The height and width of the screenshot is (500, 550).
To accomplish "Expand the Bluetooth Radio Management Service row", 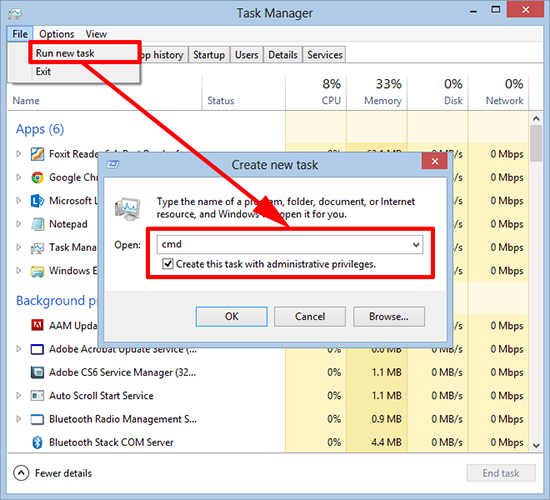I will [x=19, y=419].
